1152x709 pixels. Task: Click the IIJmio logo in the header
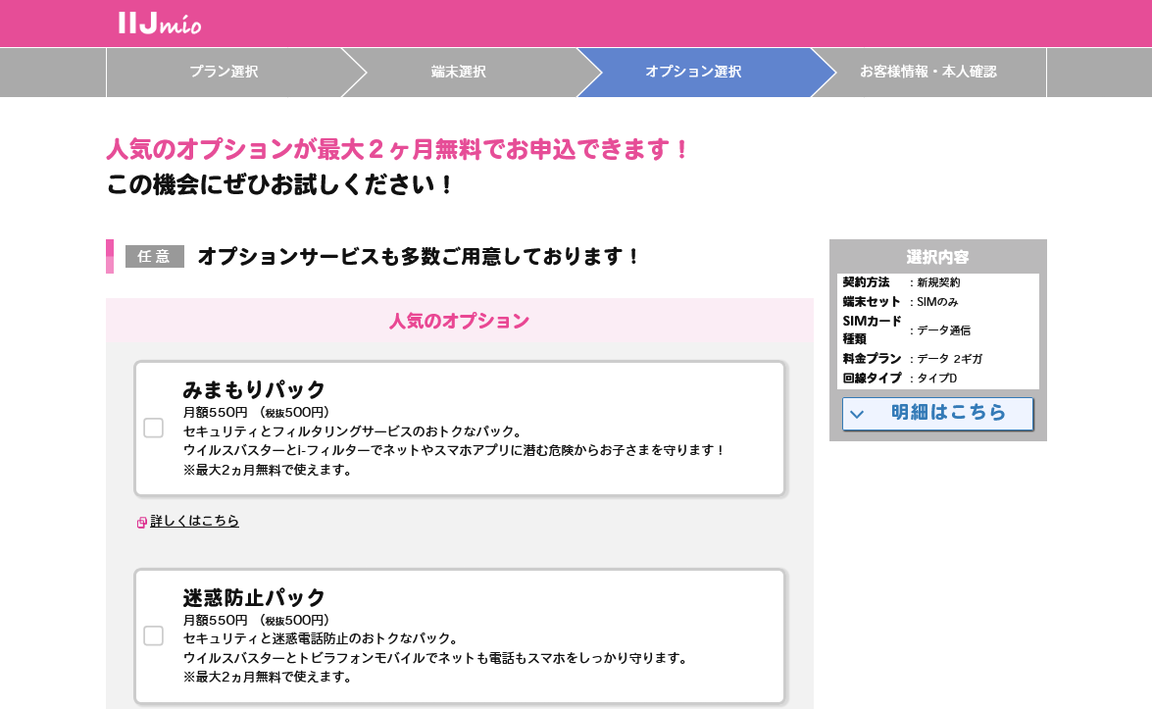pos(160,23)
